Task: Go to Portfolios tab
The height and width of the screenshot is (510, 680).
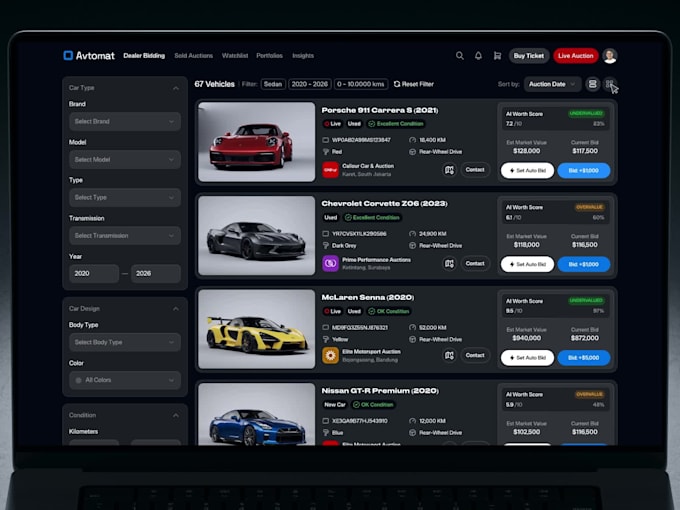Action: coord(269,56)
